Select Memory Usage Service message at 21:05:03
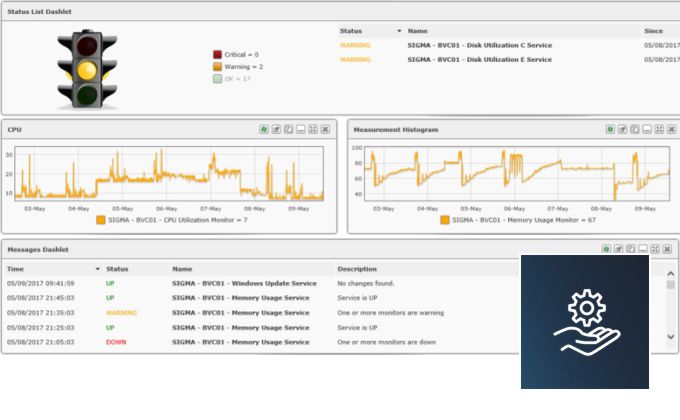This screenshot has width=680, height=420. pos(241,342)
